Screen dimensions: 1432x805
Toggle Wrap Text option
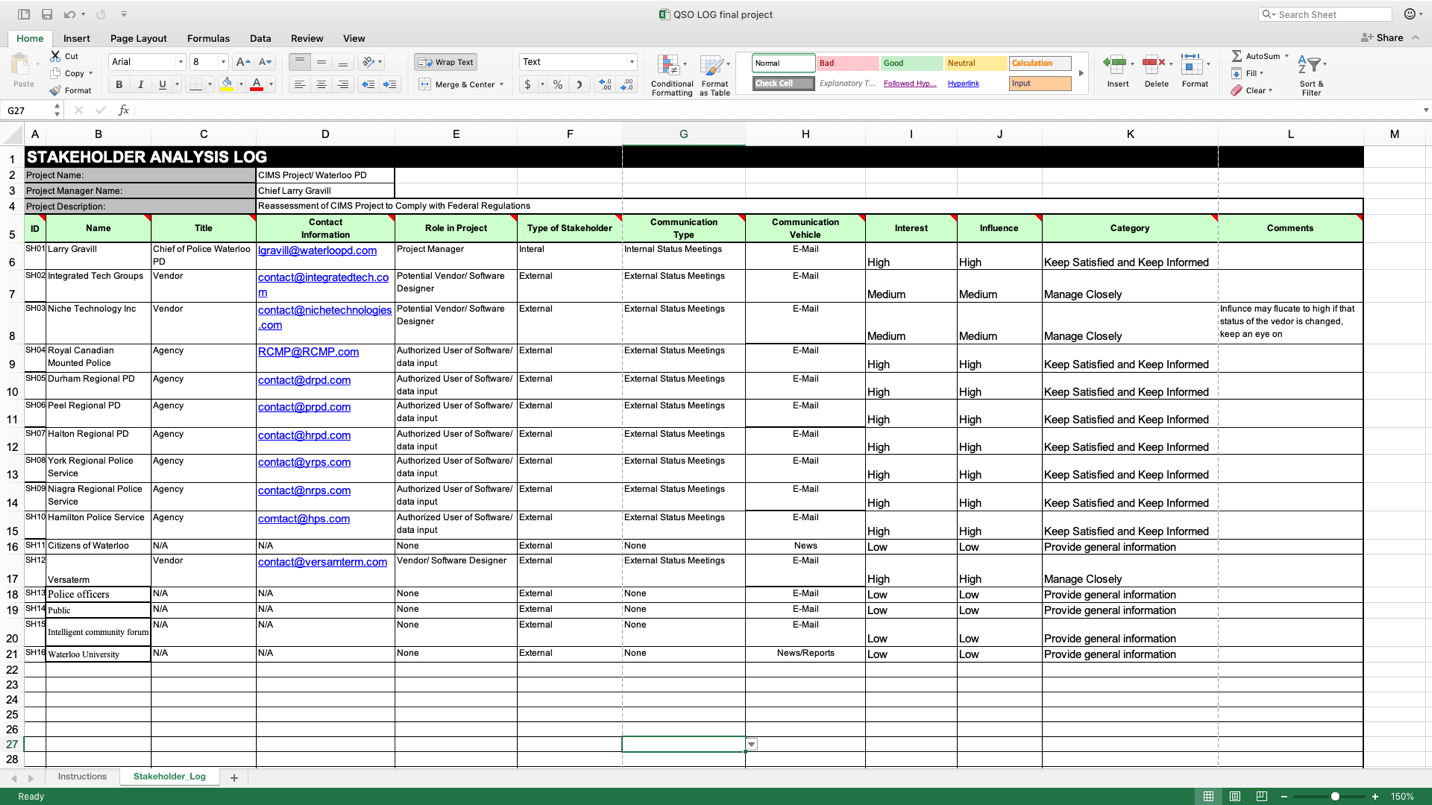click(446, 62)
